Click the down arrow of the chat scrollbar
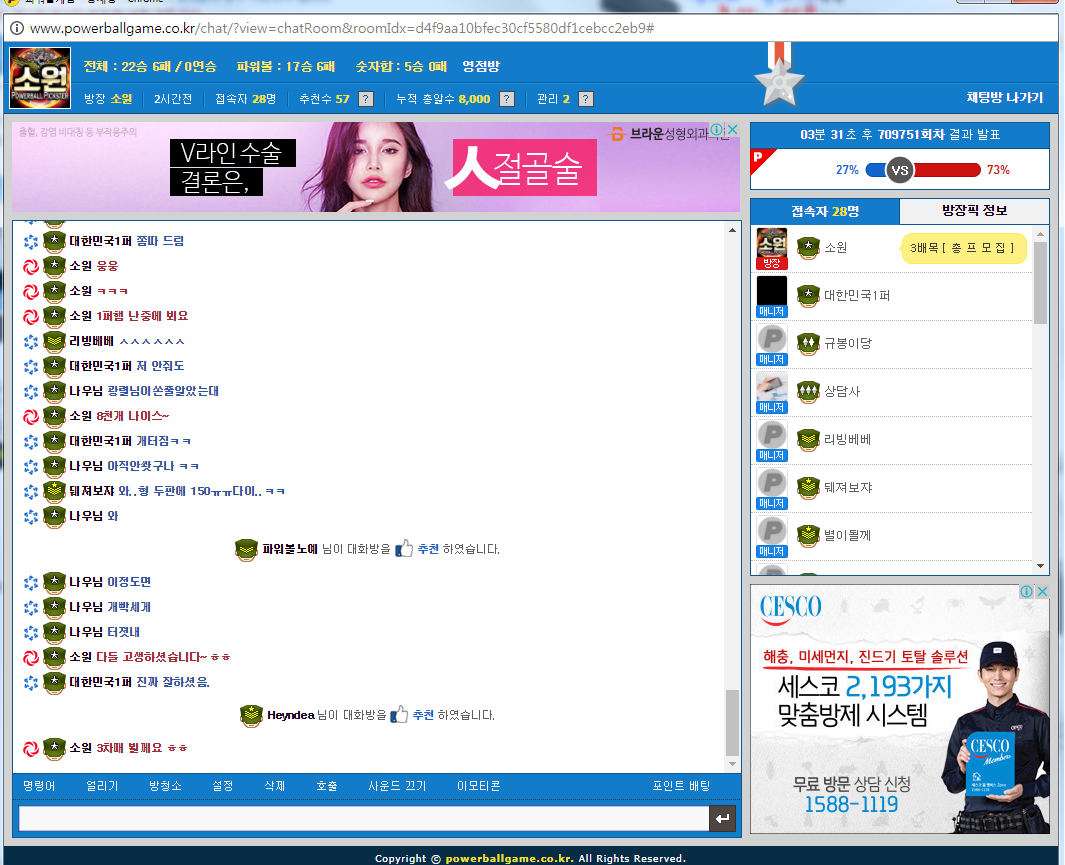The width and height of the screenshot is (1065, 865). (732, 764)
